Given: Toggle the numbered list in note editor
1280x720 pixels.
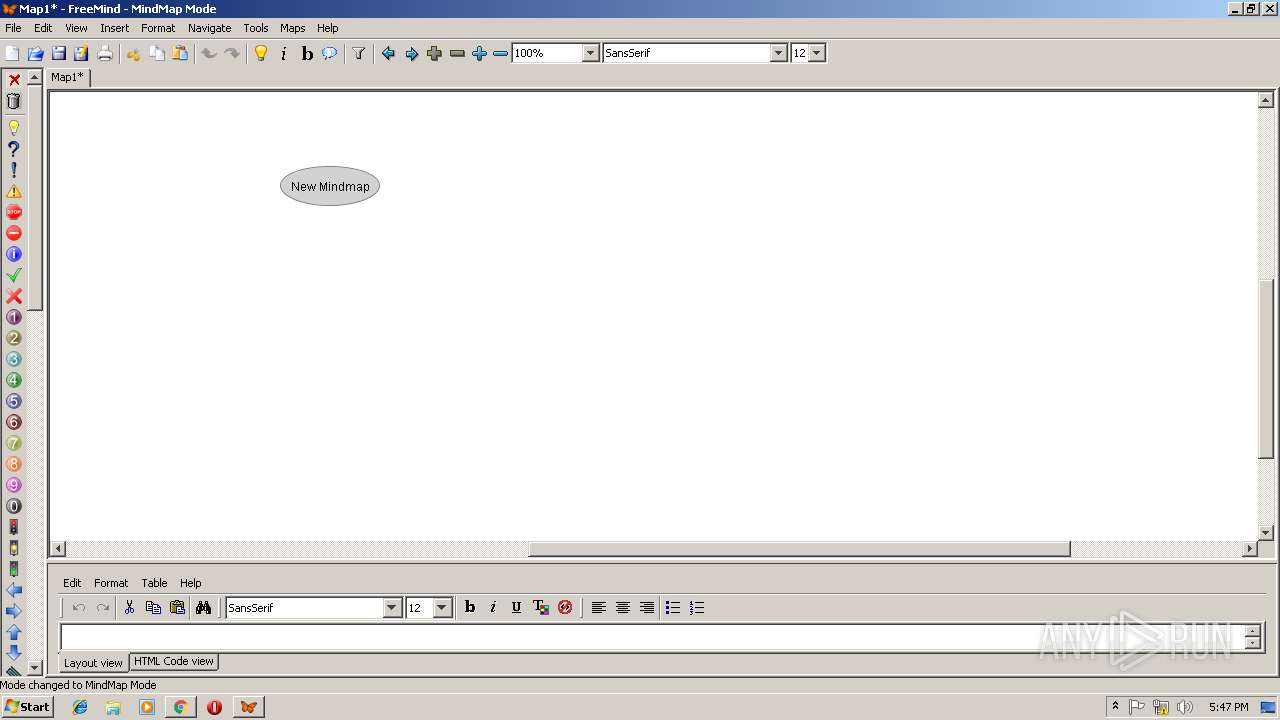Looking at the screenshot, I should (697, 607).
